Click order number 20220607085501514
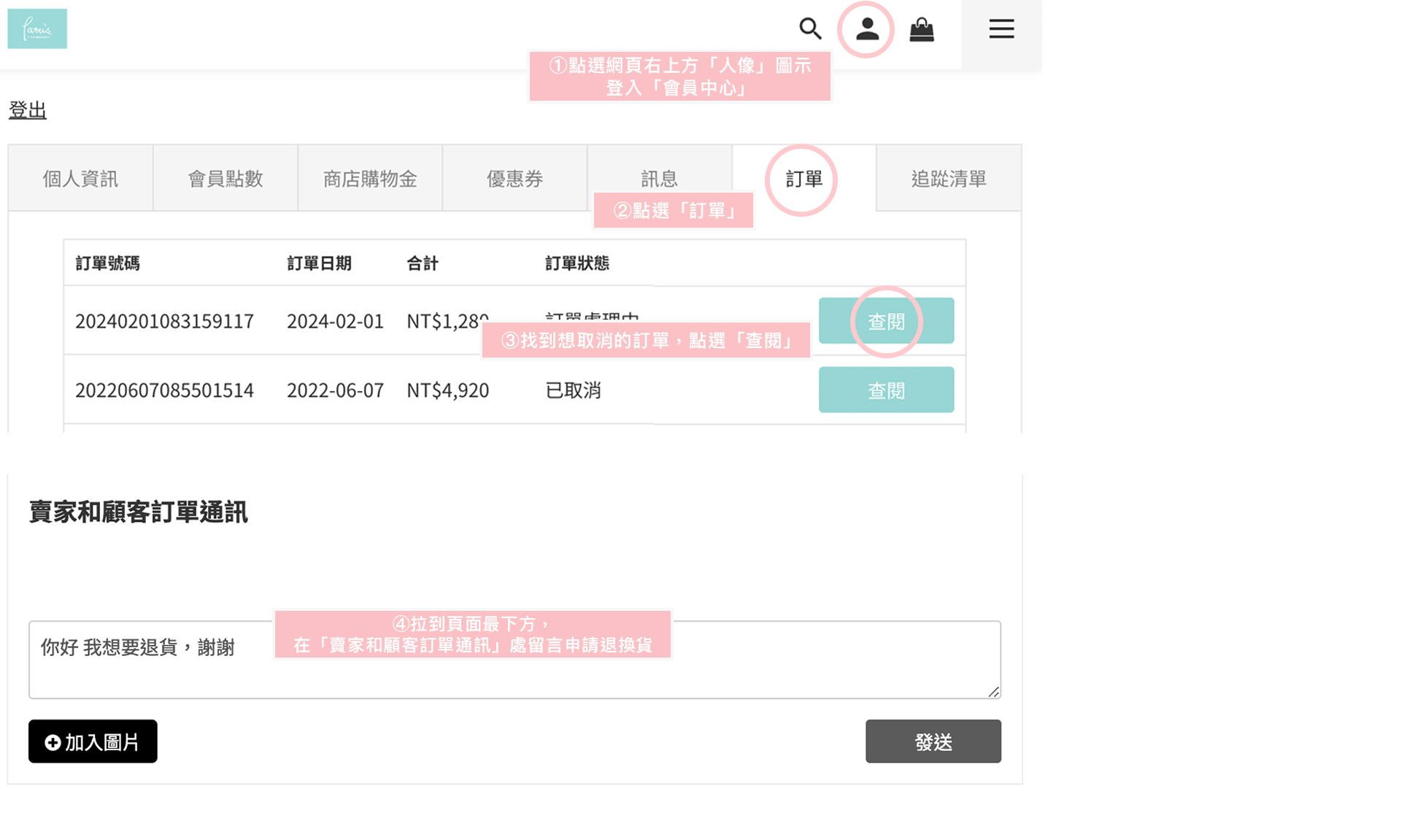1410x840 pixels. (x=164, y=390)
